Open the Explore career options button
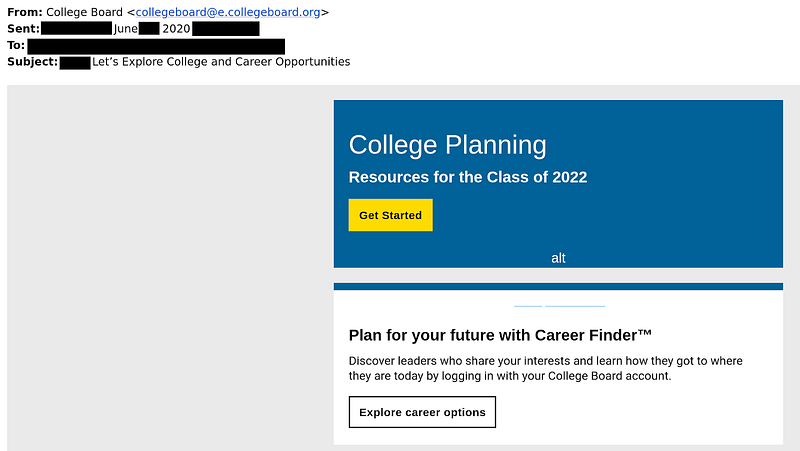This screenshot has width=800, height=451. (422, 412)
